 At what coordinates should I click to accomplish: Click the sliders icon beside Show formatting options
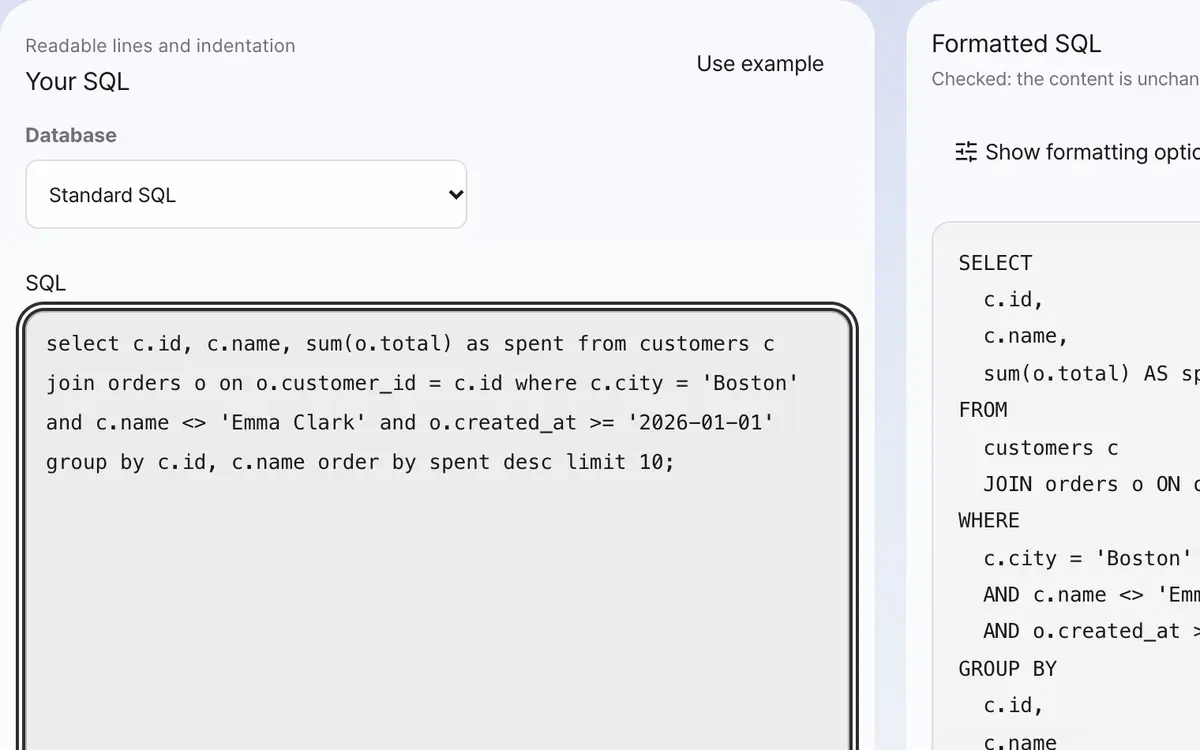point(966,152)
